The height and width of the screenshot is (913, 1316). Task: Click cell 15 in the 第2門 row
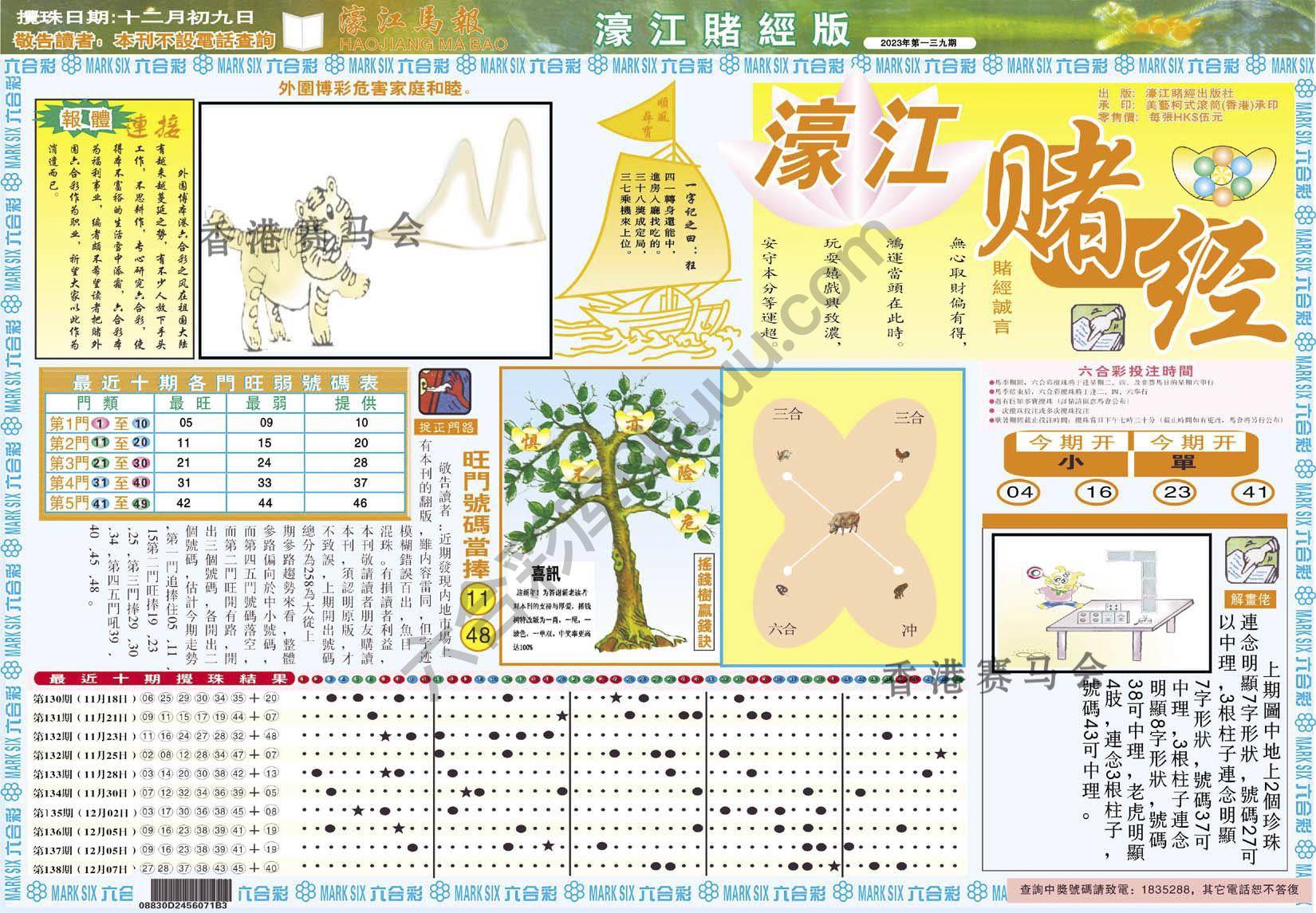(x=265, y=443)
